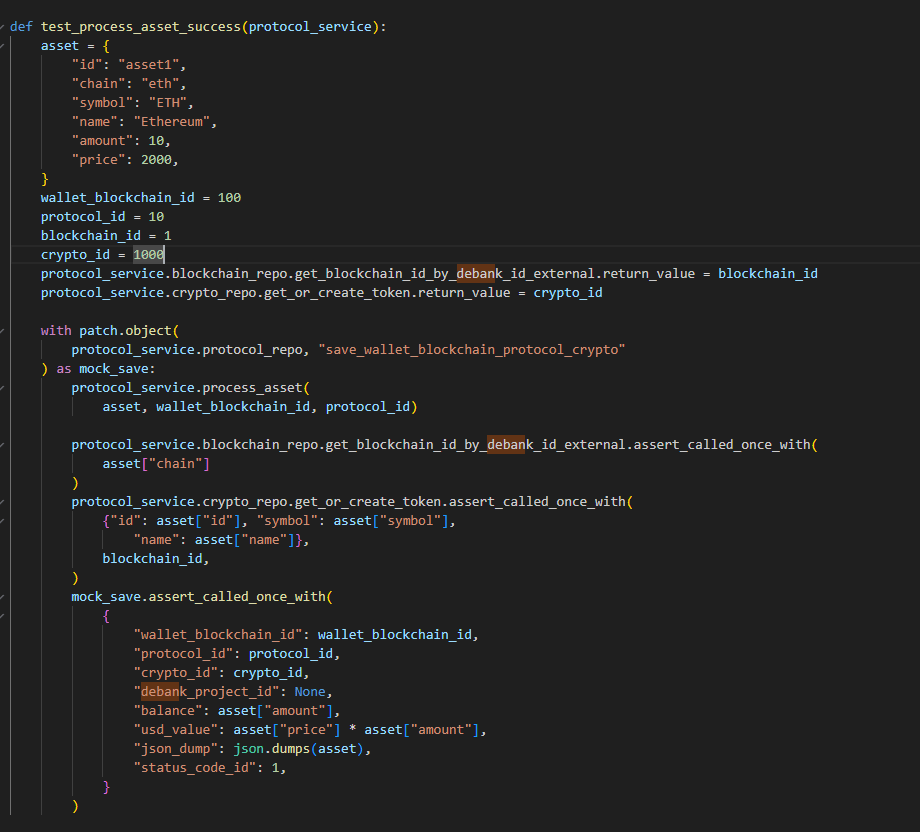The image size is (920, 832).
Task: Click the def keyword at the top
Action: tap(20, 26)
